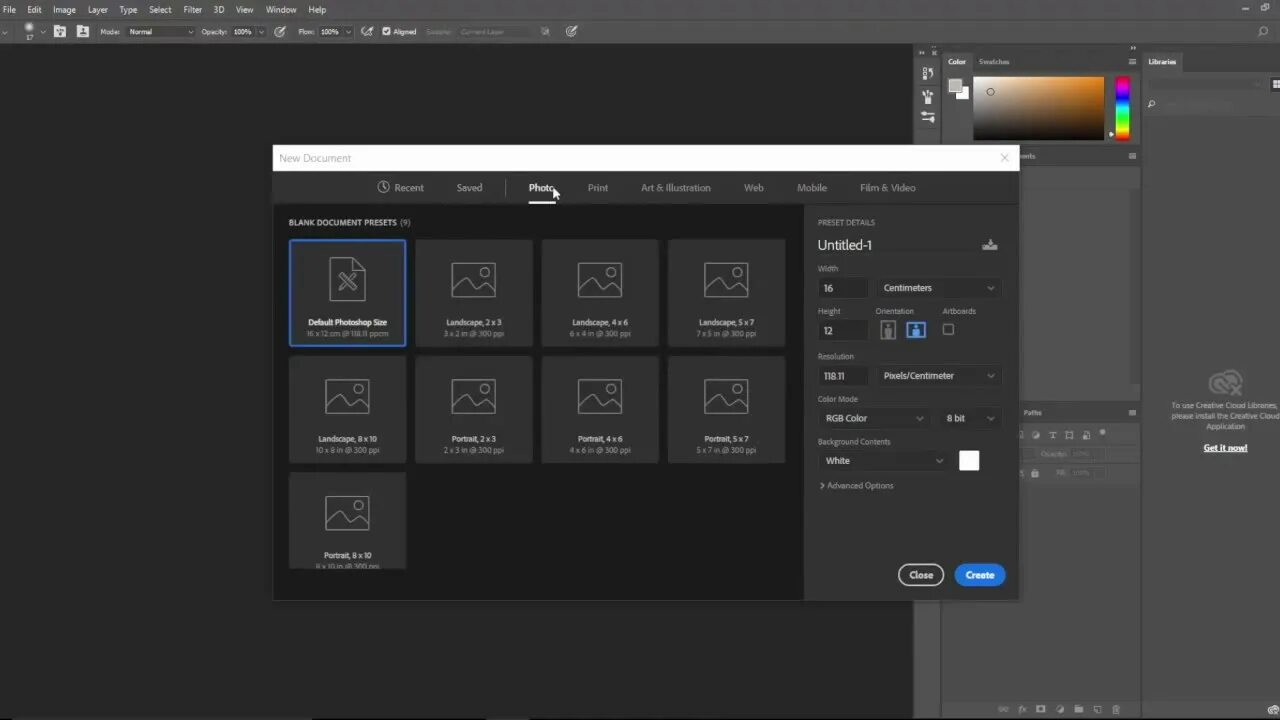This screenshot has width=1280, height=720.
Task: Click the Close button in New Document dialog
Action: [x=921, y=575]
